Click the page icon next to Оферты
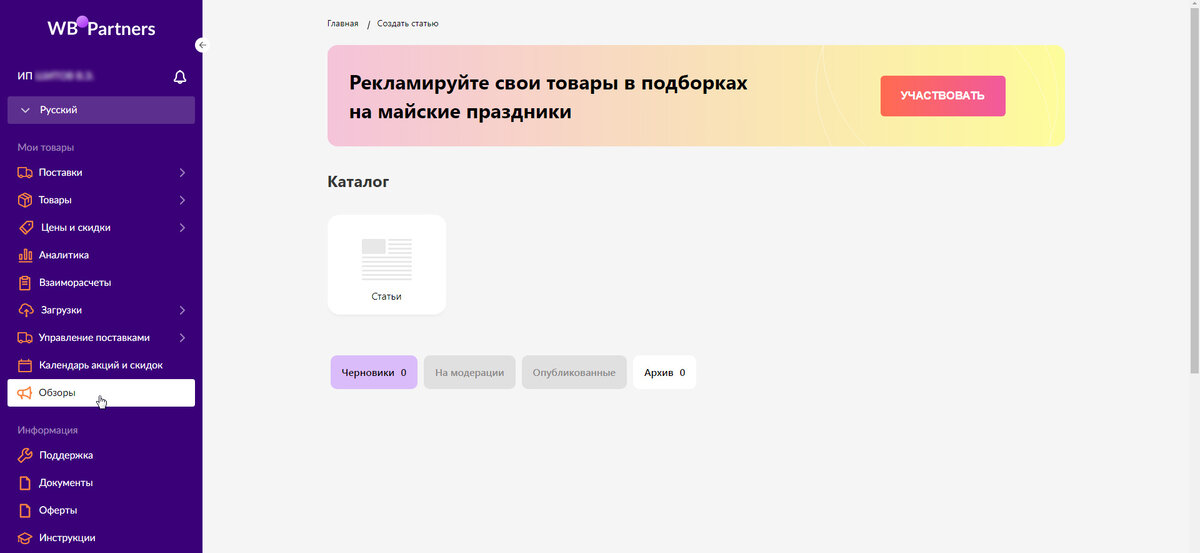This screenshot has width=1200, height=553. point(25,510)
